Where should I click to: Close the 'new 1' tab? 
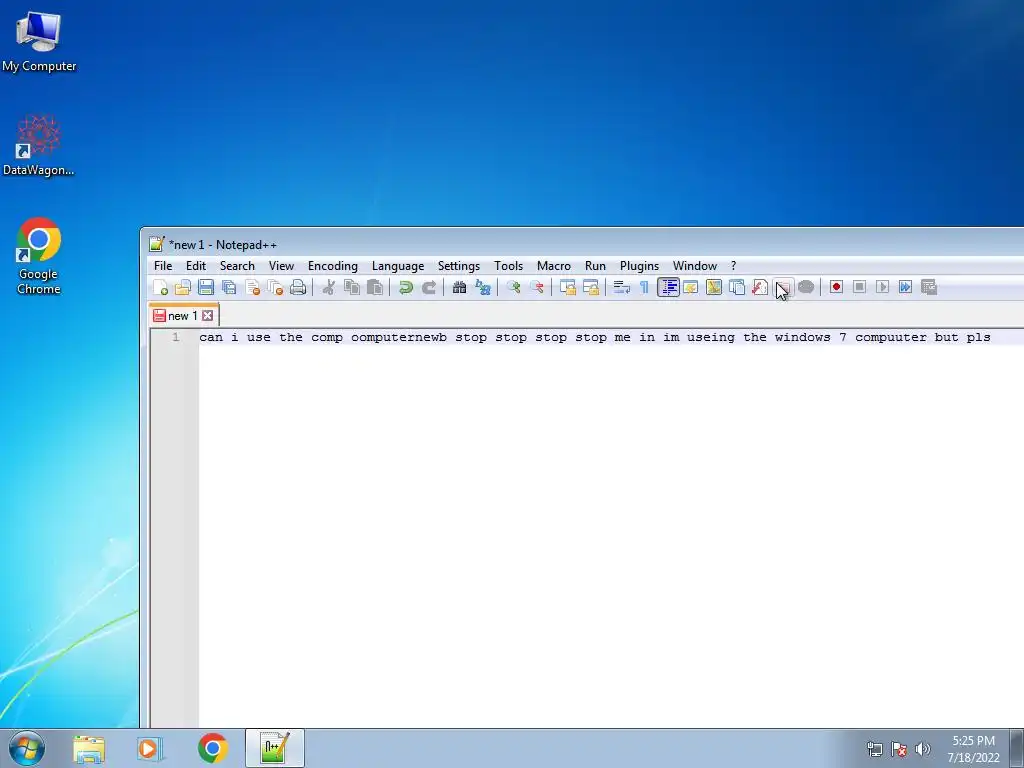tap(208, 315)
